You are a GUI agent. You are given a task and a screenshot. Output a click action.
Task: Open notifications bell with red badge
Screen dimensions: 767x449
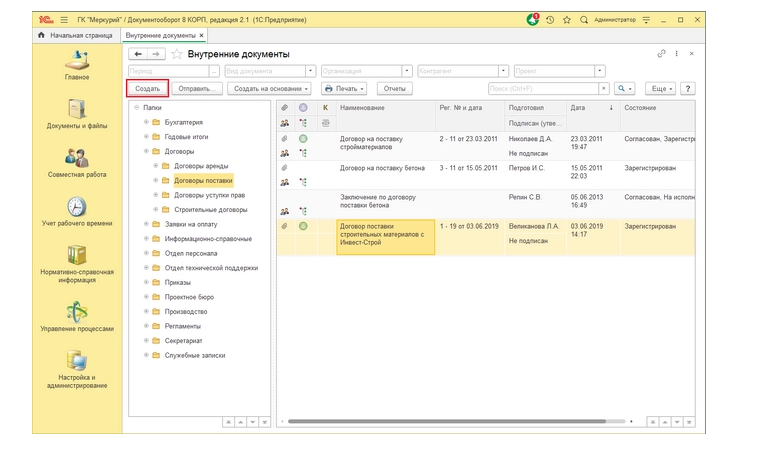click(x=533, y=20)
